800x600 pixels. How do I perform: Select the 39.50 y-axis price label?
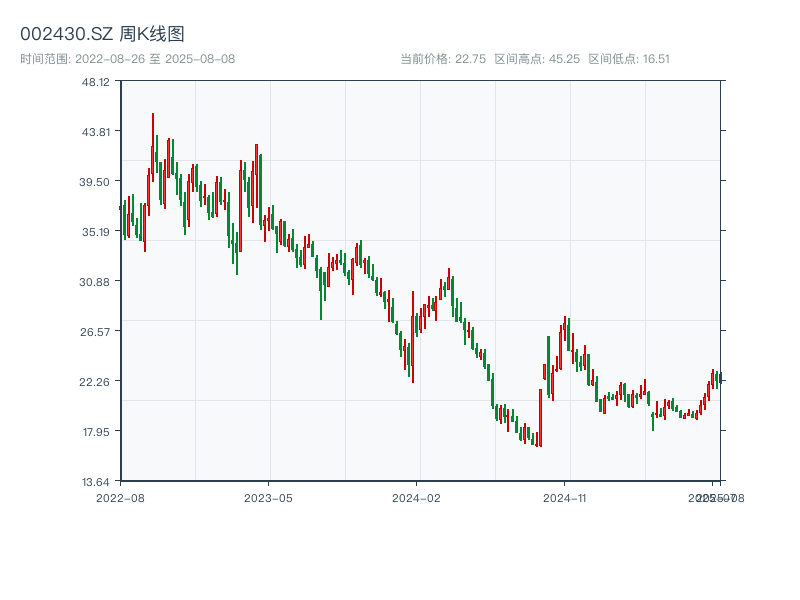[x=96, y=182]
